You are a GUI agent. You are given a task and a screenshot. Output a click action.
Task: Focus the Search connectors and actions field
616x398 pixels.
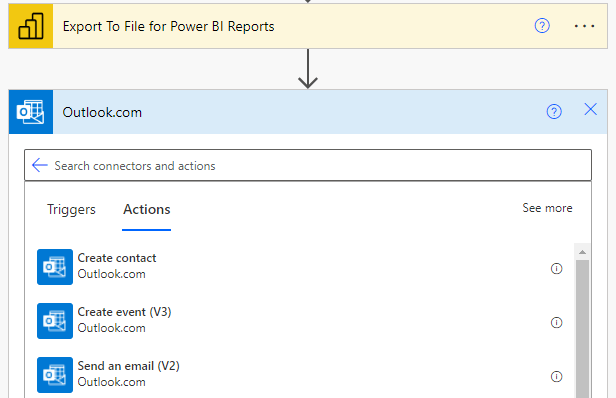tap(308, 165)
